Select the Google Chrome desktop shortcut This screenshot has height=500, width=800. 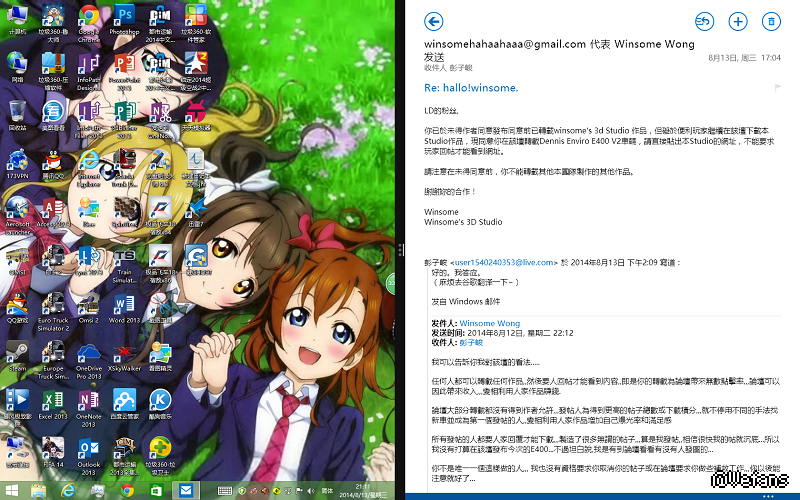click(88, 23)
